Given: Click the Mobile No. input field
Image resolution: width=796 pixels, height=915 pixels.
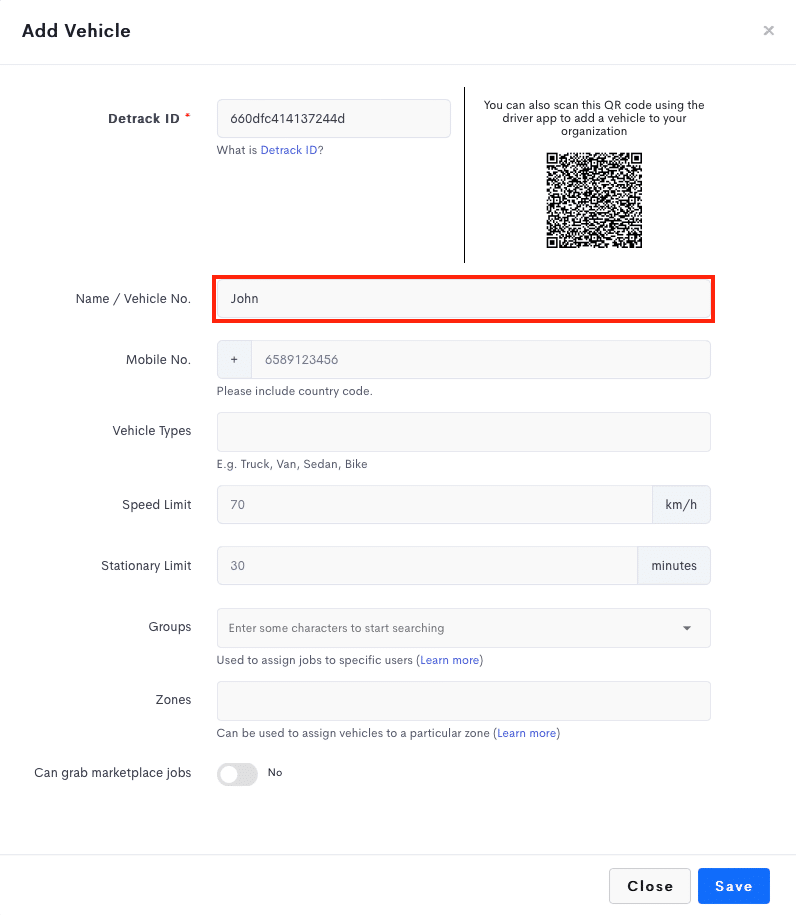Looking at the screenshot, I should point(481,359).
